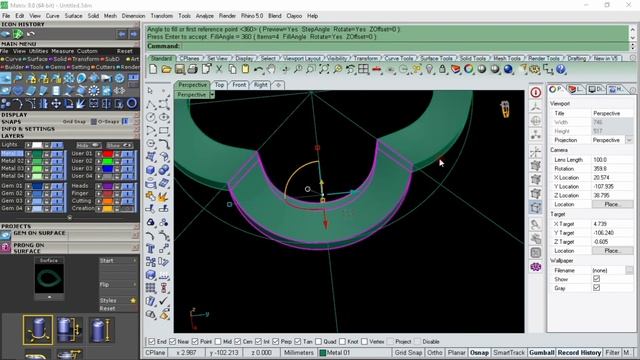Click Place button under Target Location

[612, 251]
